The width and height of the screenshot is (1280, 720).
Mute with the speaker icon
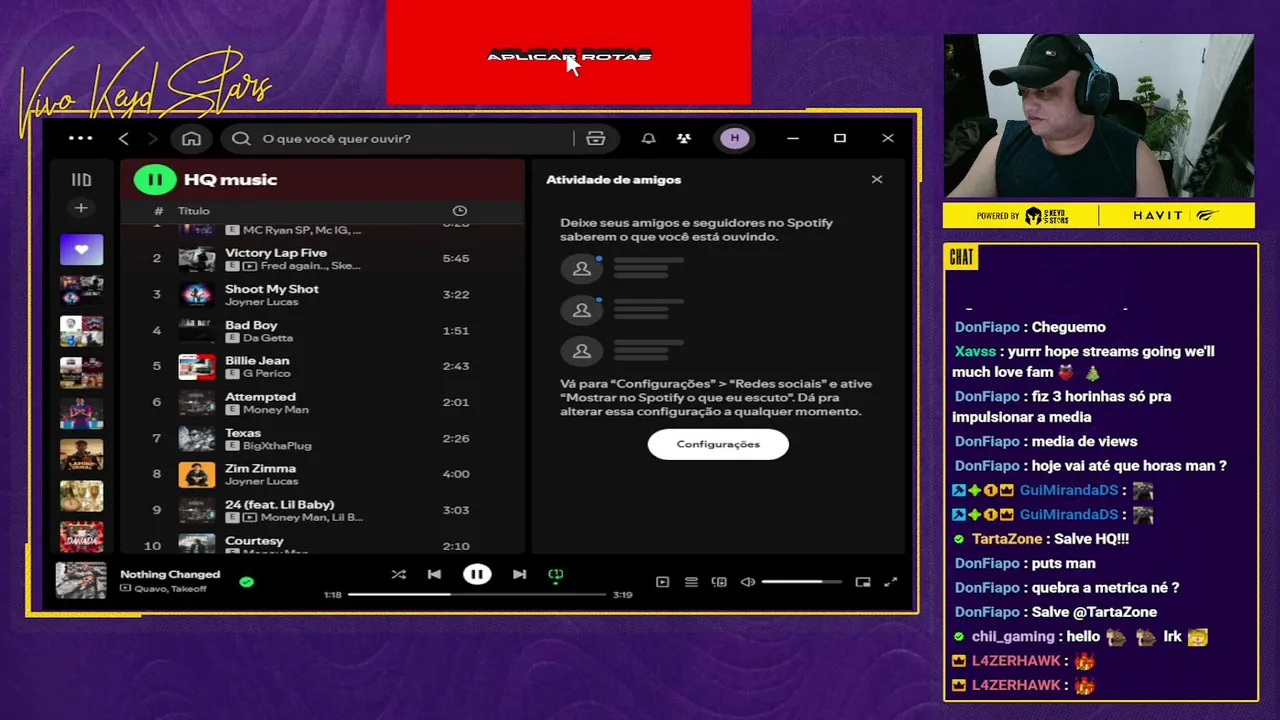click(x=748, y=582)
